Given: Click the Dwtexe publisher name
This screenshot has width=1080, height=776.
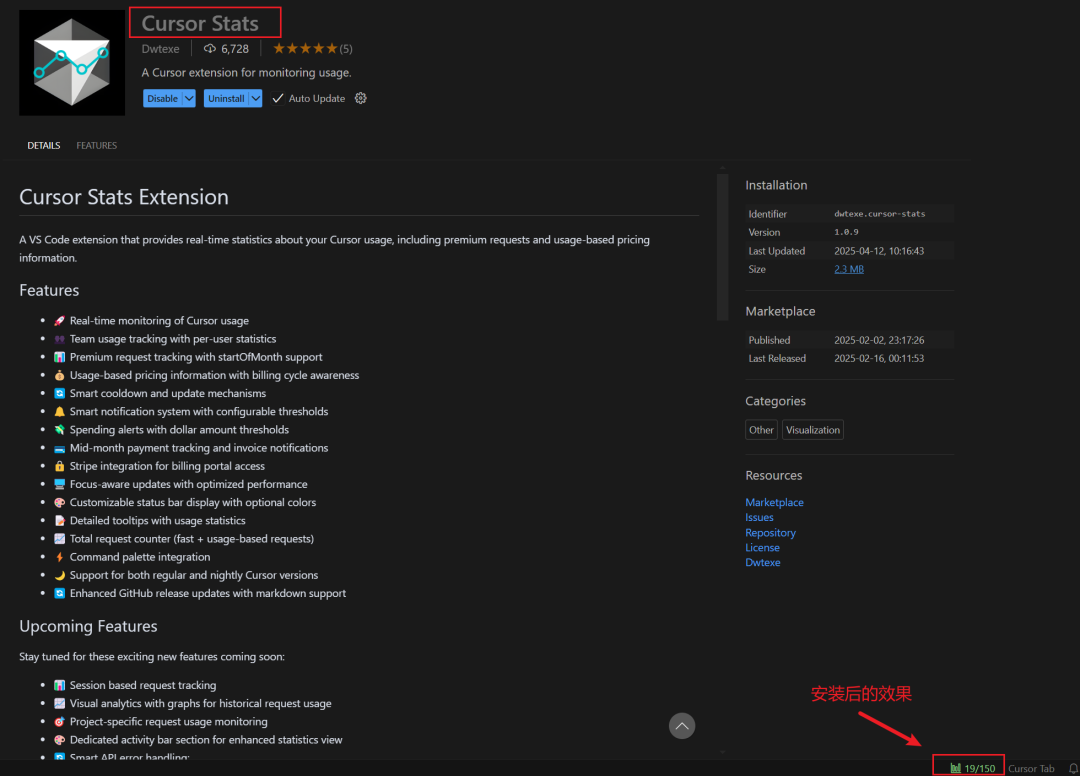Looking at the screenshot, I should [x=160, y=49].
